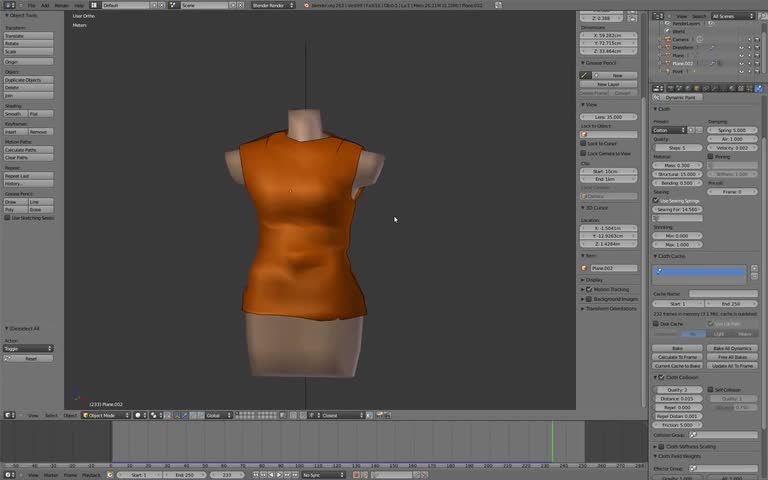
Task: Click the grease pencil draw brush icon
Action: (585, 75)
